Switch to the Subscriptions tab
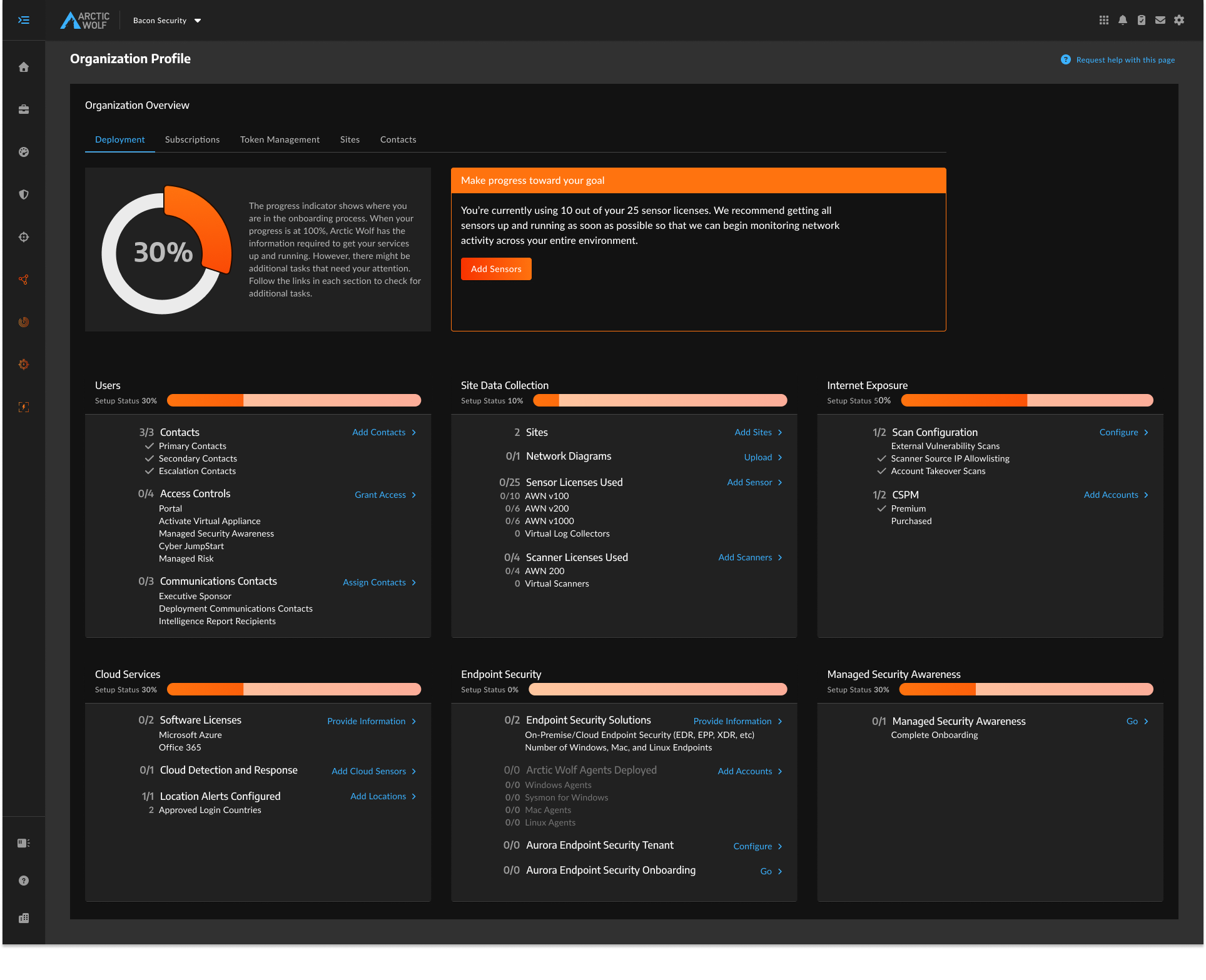The height and width of the screenshot is (980, 1206). click(x=193, y=139)
